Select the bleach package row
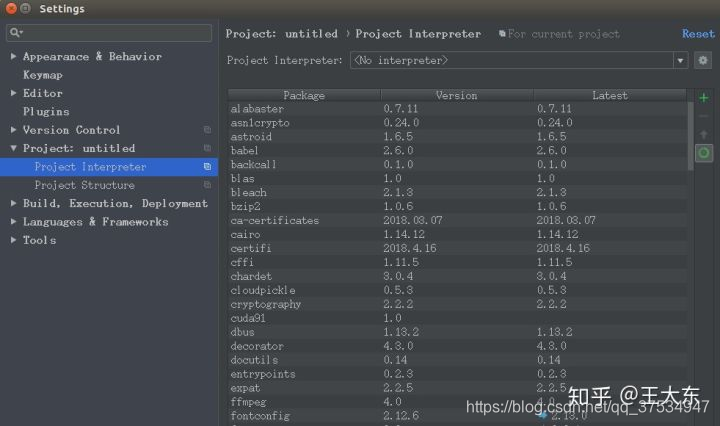720x426 pixels. click(457, 192)
